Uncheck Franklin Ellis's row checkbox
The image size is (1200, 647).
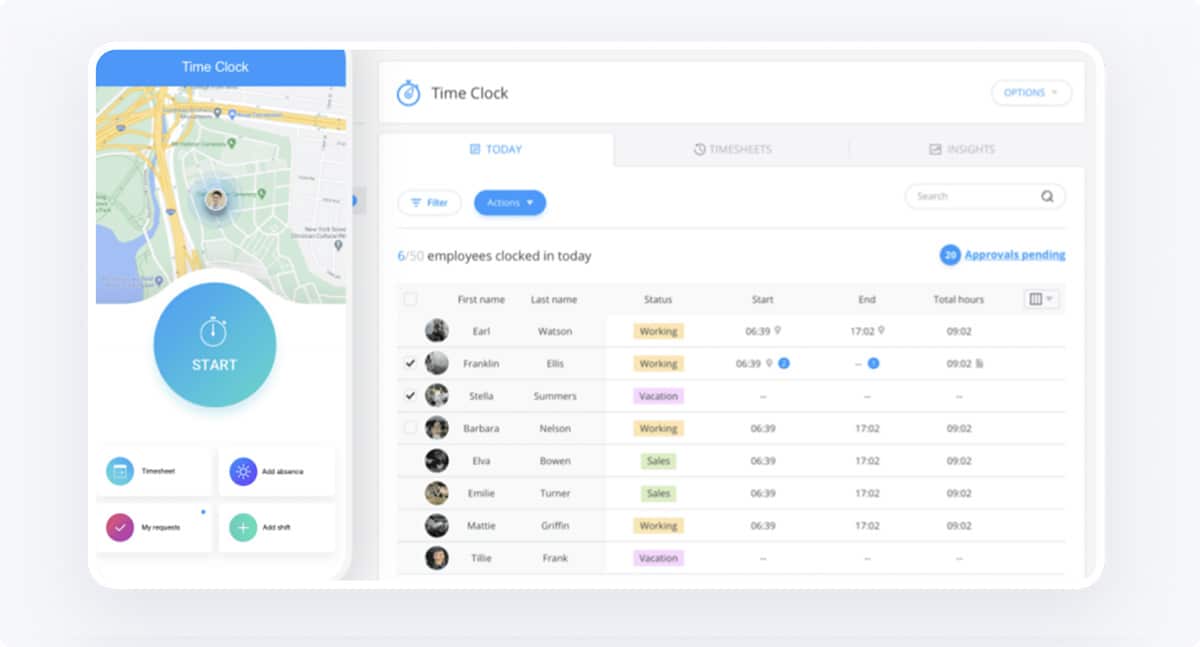click(x=410, y=363)
